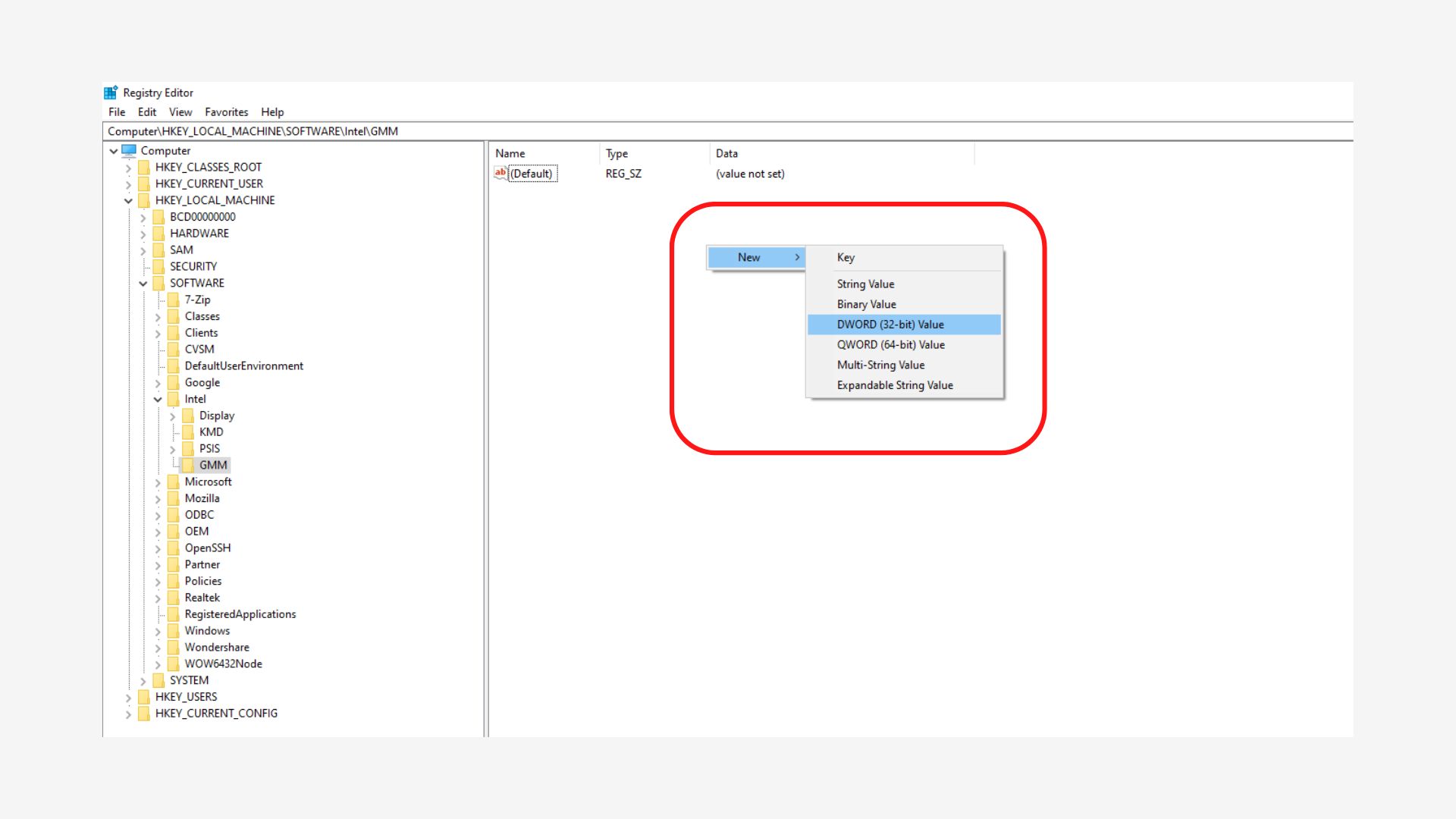The width and height of the screenshot is (1456, 819).
Task: Click the KMD folder icon
Action: pos(188,432)
